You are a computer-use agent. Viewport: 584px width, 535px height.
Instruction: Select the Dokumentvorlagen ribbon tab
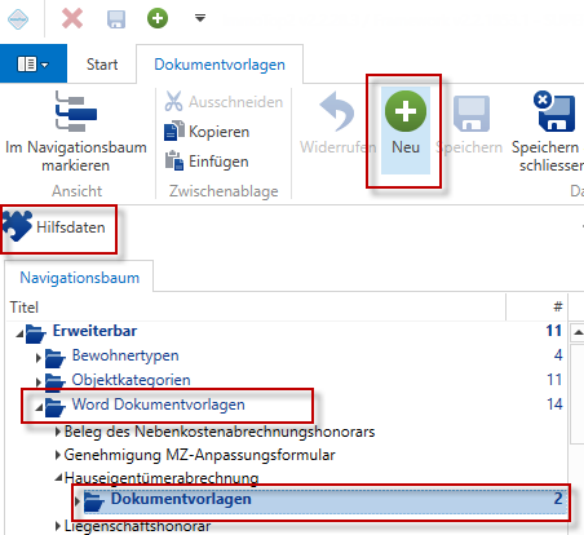pos(220,64)
